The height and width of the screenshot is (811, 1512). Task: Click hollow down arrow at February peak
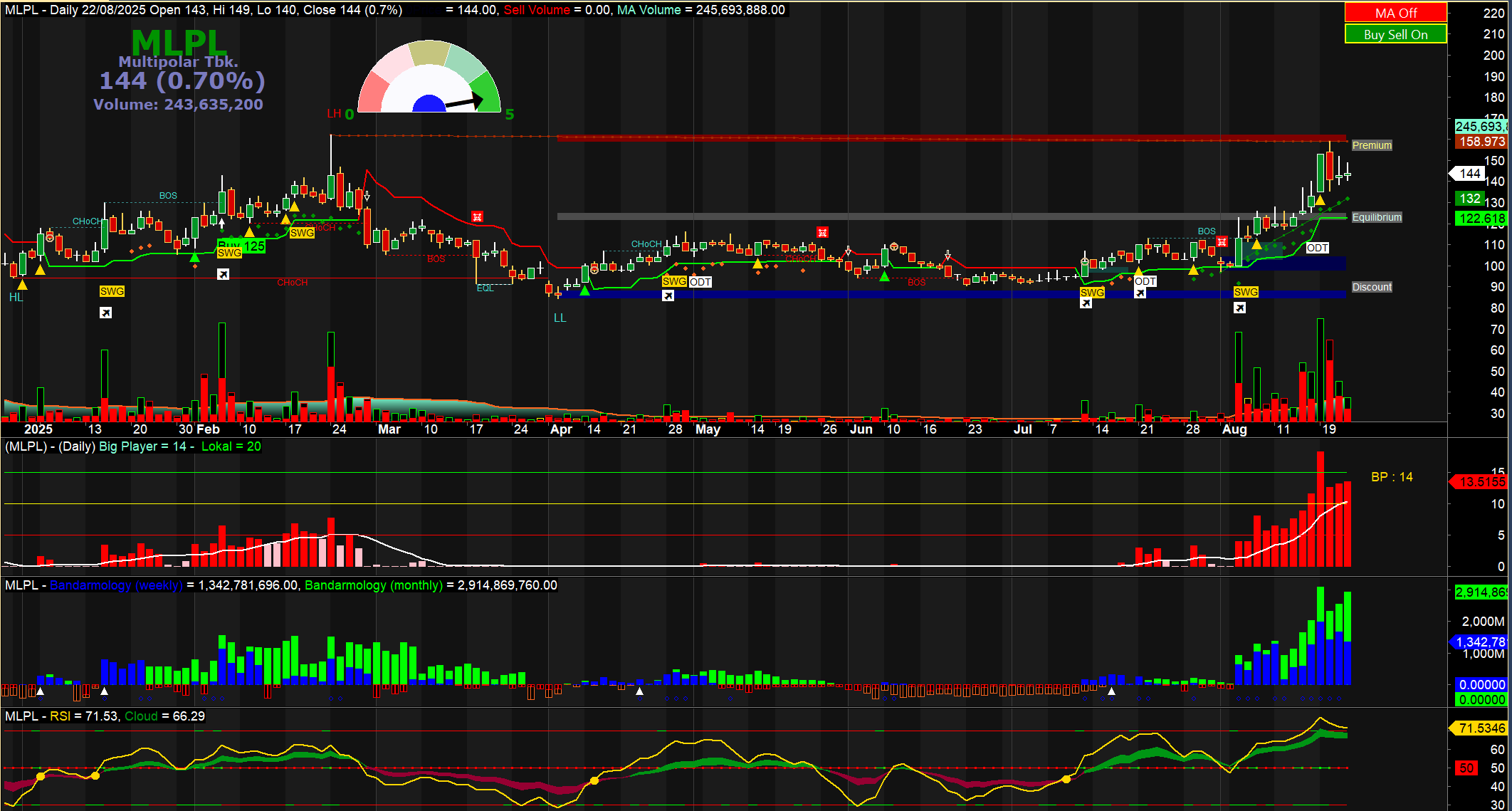367,196
